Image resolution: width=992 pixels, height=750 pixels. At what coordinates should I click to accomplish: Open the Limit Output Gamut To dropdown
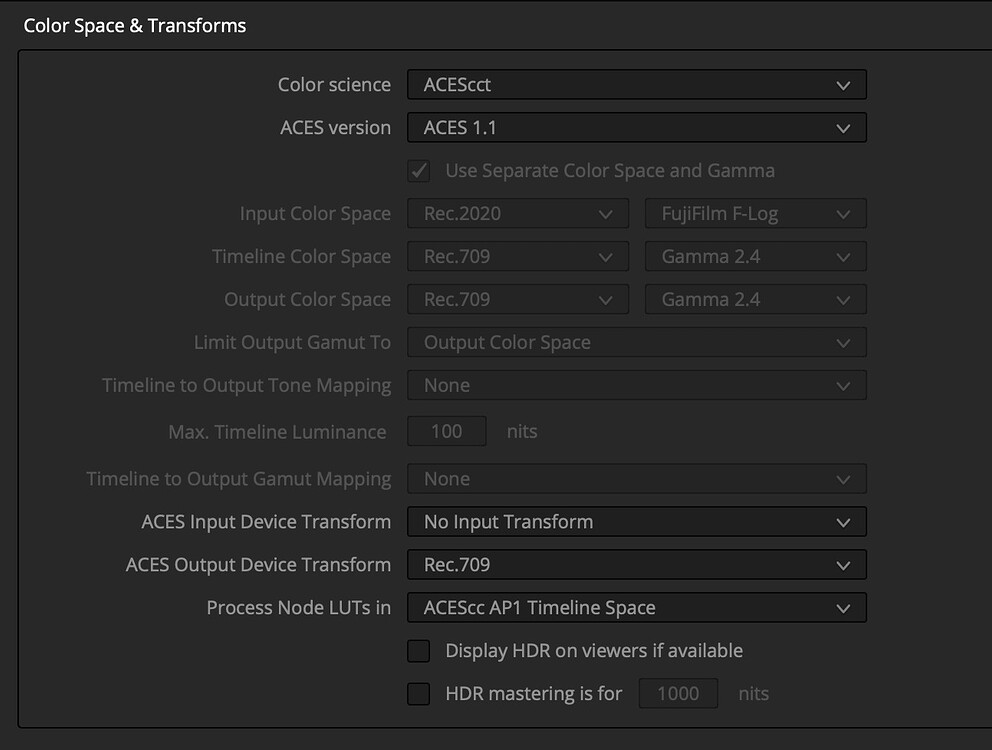(636, 342)
